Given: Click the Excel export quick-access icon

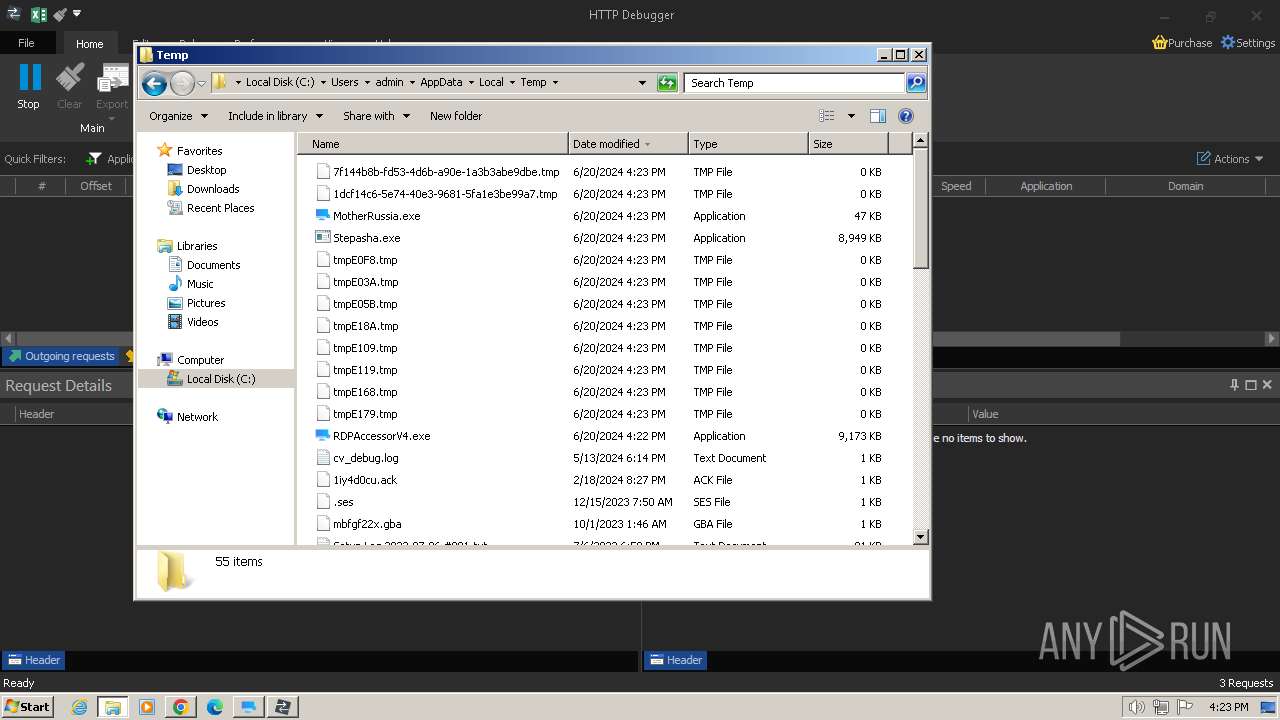Looking at the screenshot, I should (x=39, y=14).
